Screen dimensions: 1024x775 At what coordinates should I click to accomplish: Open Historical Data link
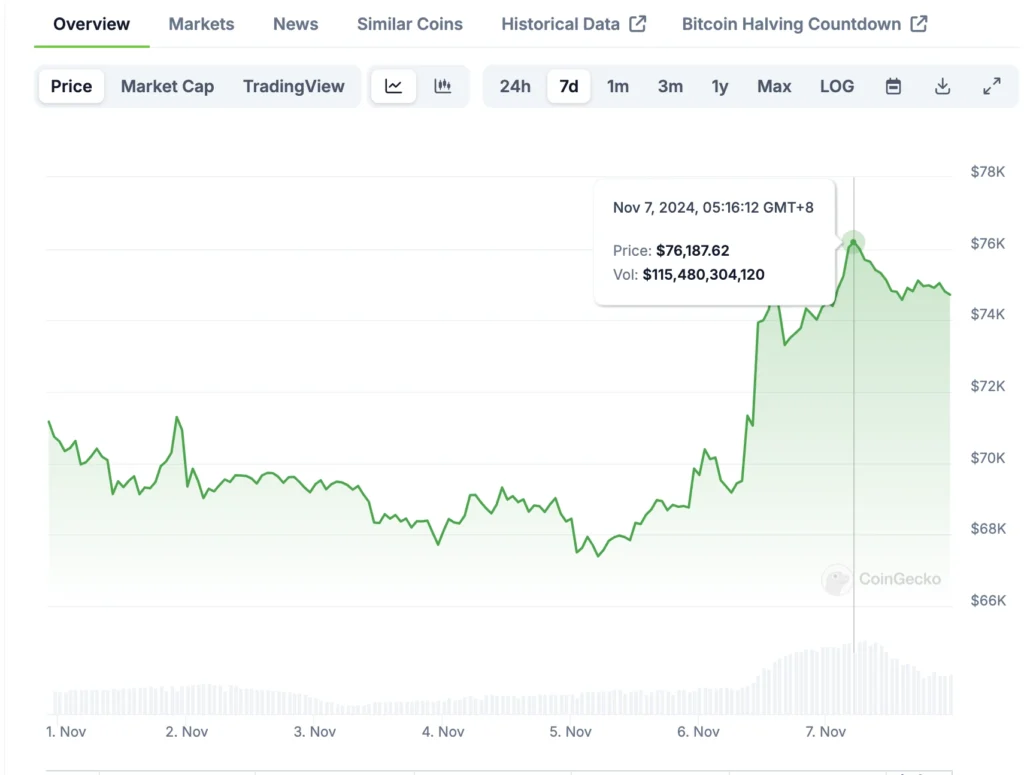(x=560, y=24)
